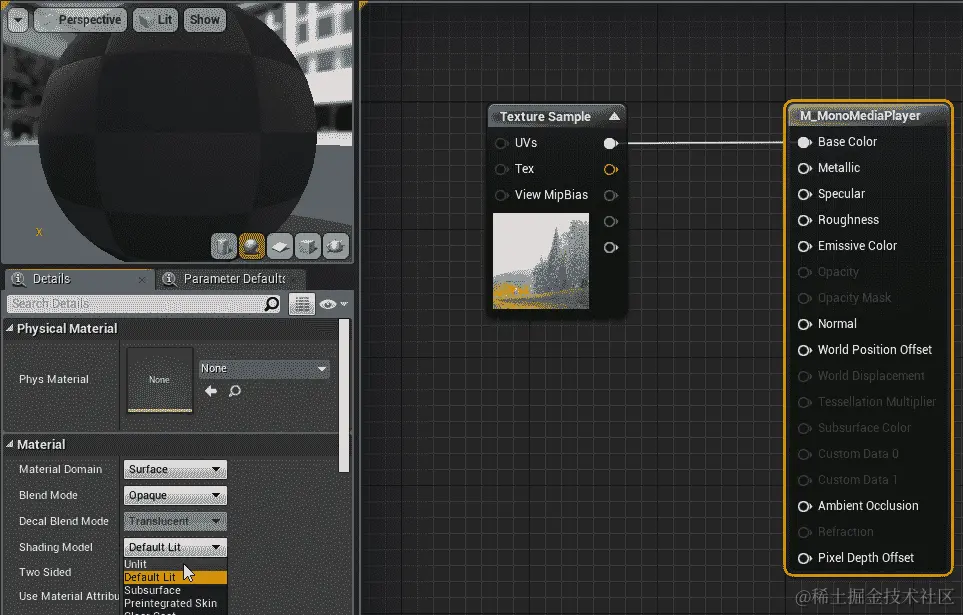
Task: Collapse the Texture Sample node triangle
Action: tap(614, 116)
